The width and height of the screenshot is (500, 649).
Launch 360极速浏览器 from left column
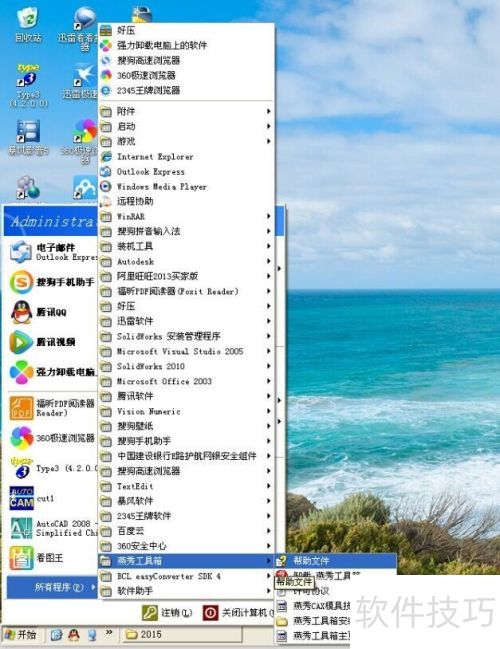[x=52, y=438]
